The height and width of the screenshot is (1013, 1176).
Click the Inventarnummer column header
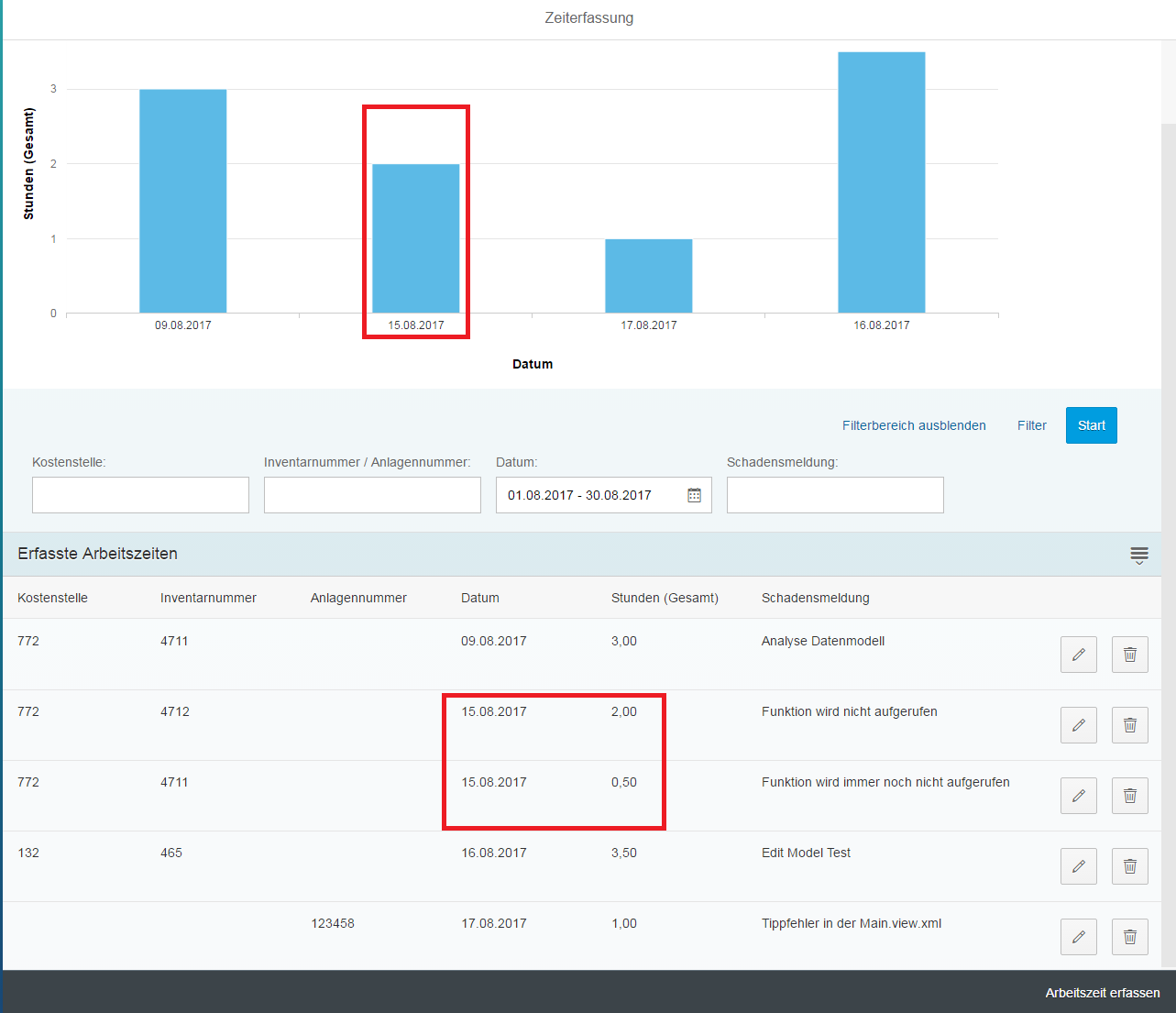[x=208, y=598]
